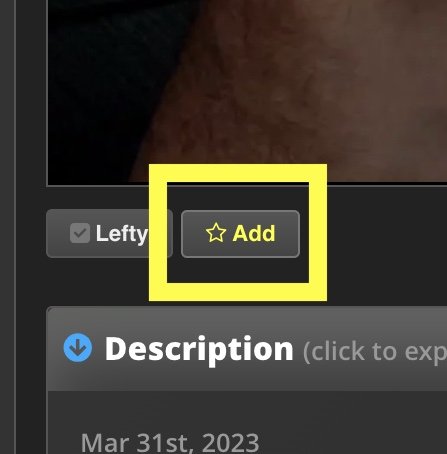The width and height of the screenshot is (447, 454).
Task: Click the yellow 'Add' label text
Action: coord(254,233)
